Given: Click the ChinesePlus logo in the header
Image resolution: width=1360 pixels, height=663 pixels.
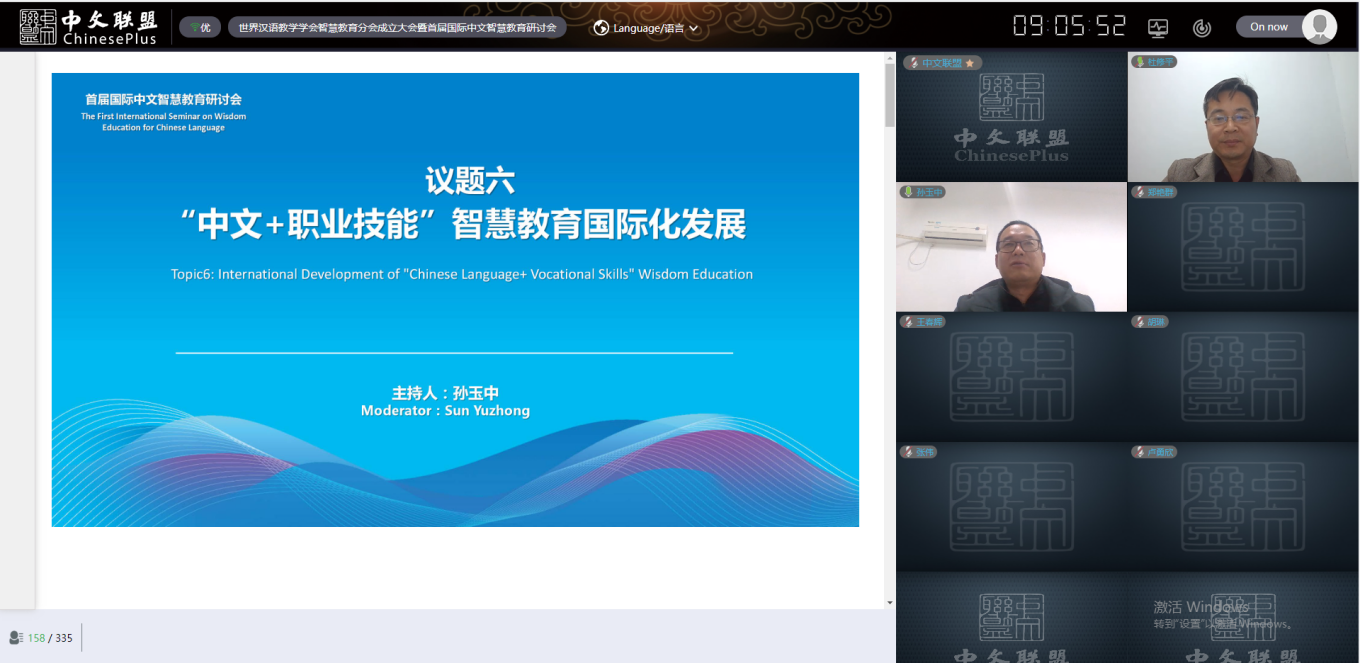Looking at the screenshot, I should (x=88, y=27).
